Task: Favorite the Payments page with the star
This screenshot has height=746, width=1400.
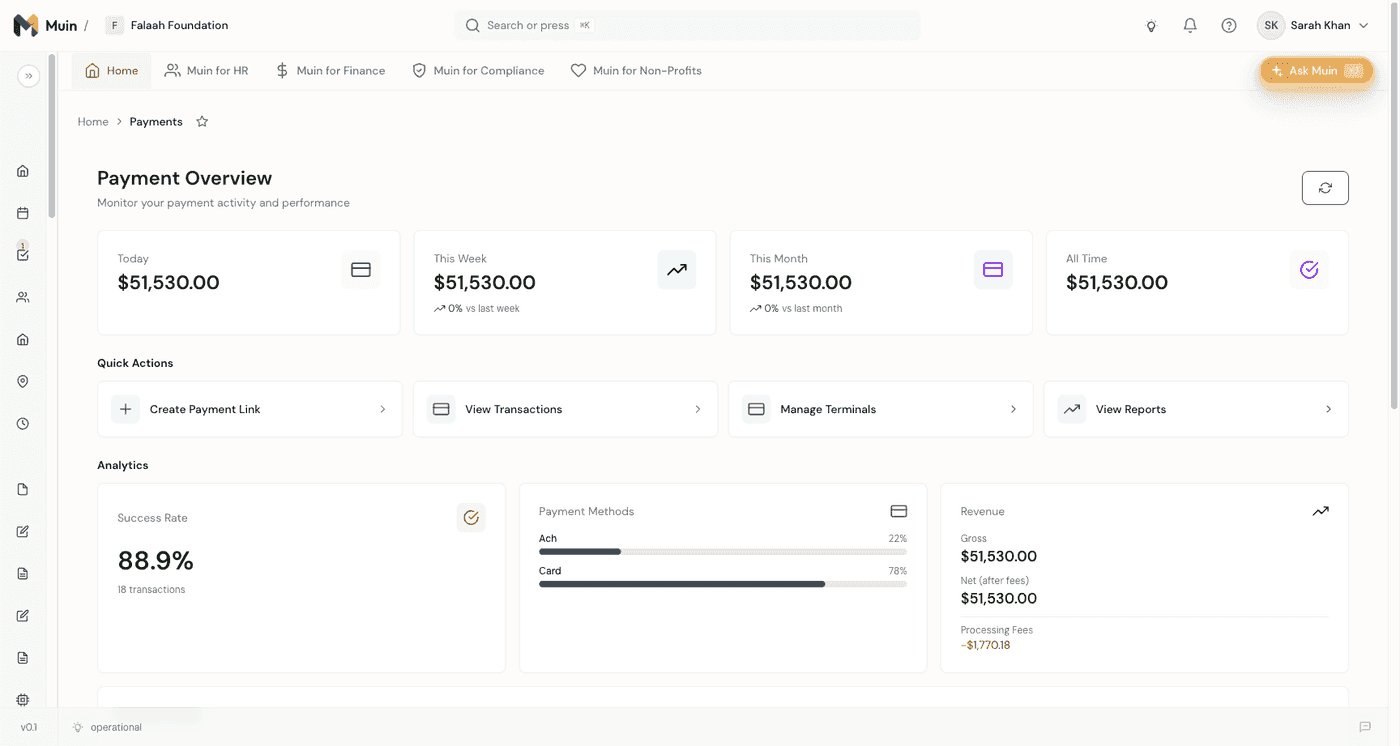Action: click(x=202, y=121)
